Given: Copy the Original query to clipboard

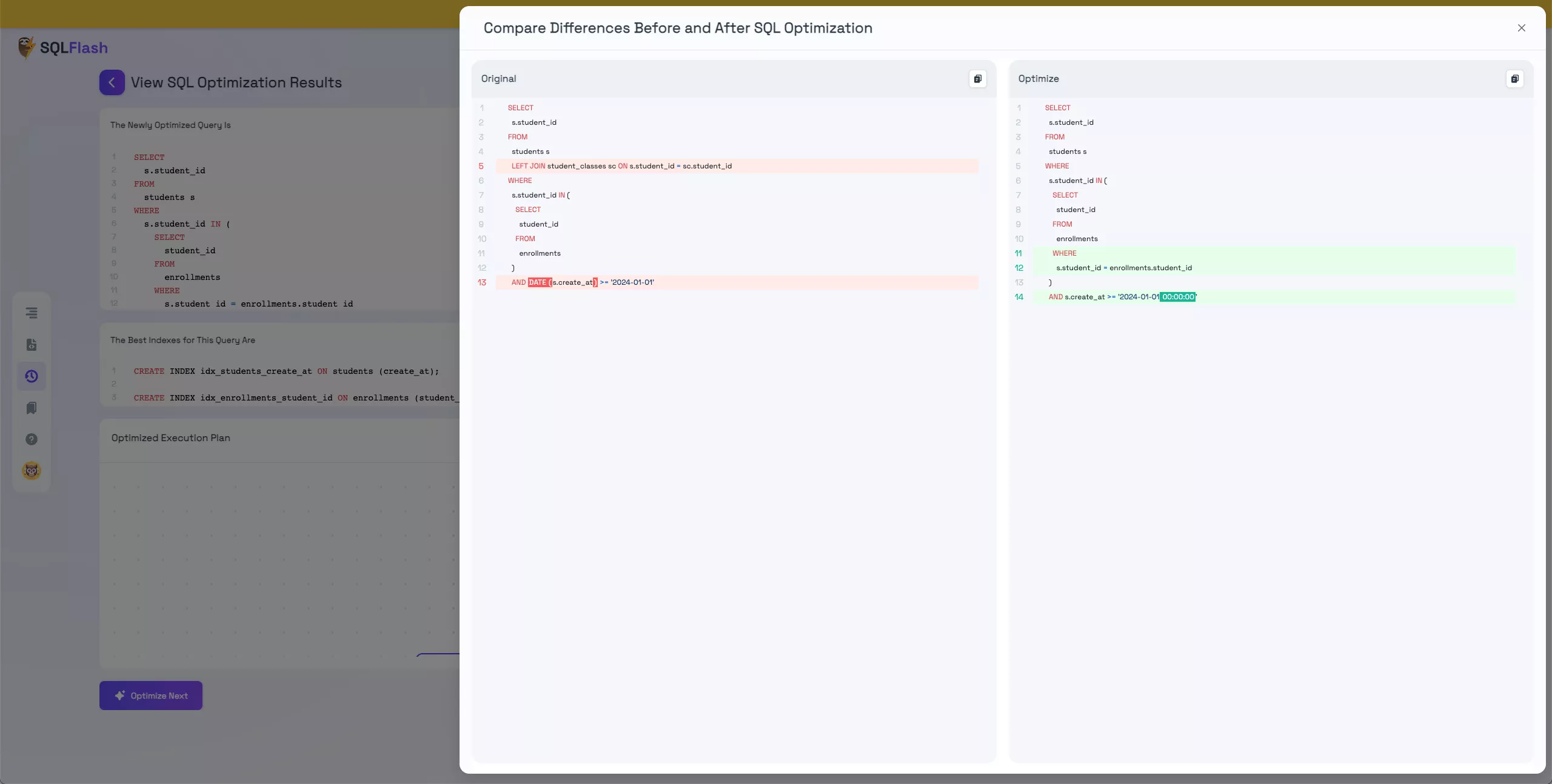Looking at the screenshot, I should (x=977, y=79).
